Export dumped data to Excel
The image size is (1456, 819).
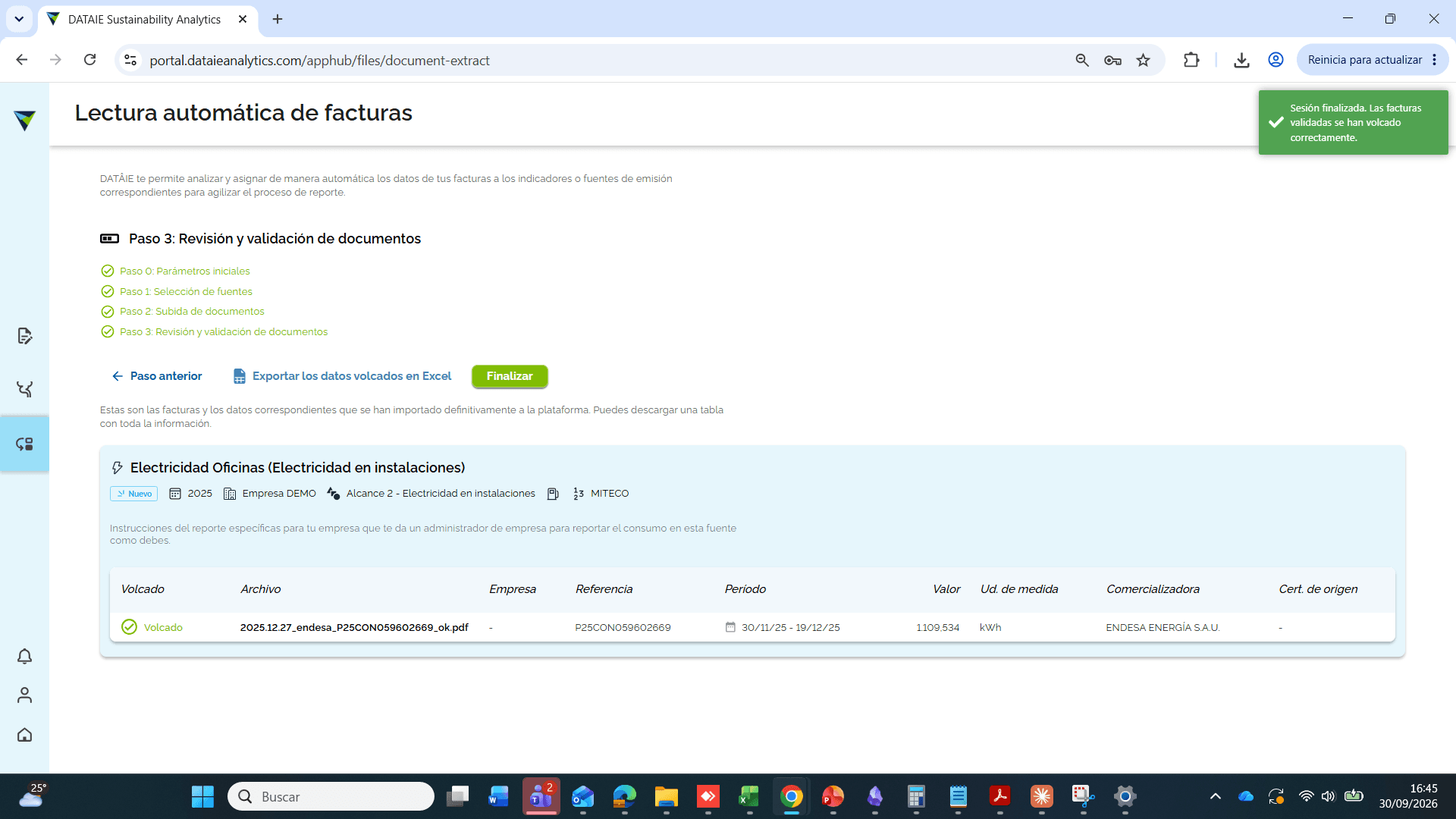point(343,376)
